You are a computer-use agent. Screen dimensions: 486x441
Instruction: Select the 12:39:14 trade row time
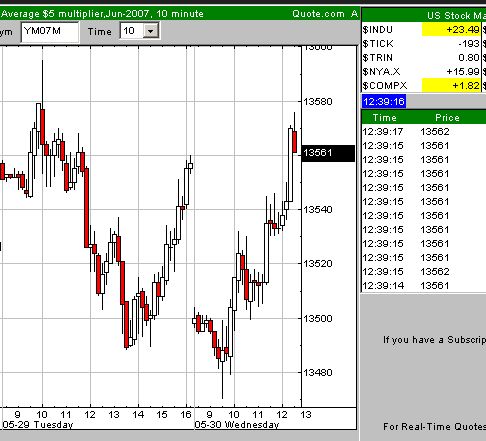point(383,286)
